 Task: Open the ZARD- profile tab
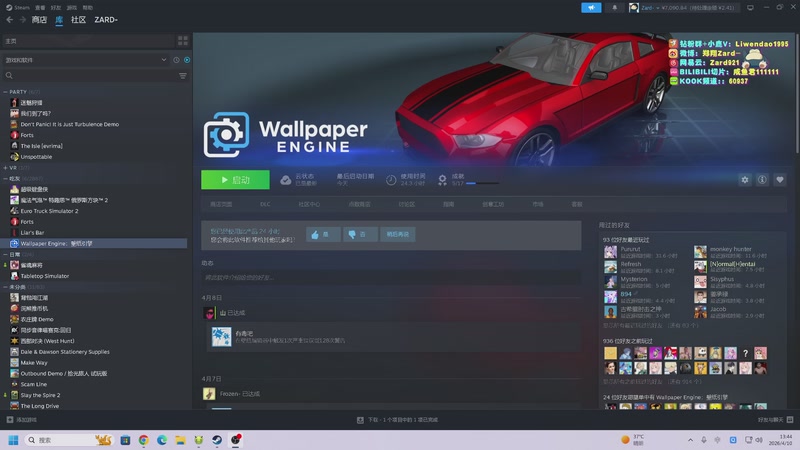click(106, 20)
